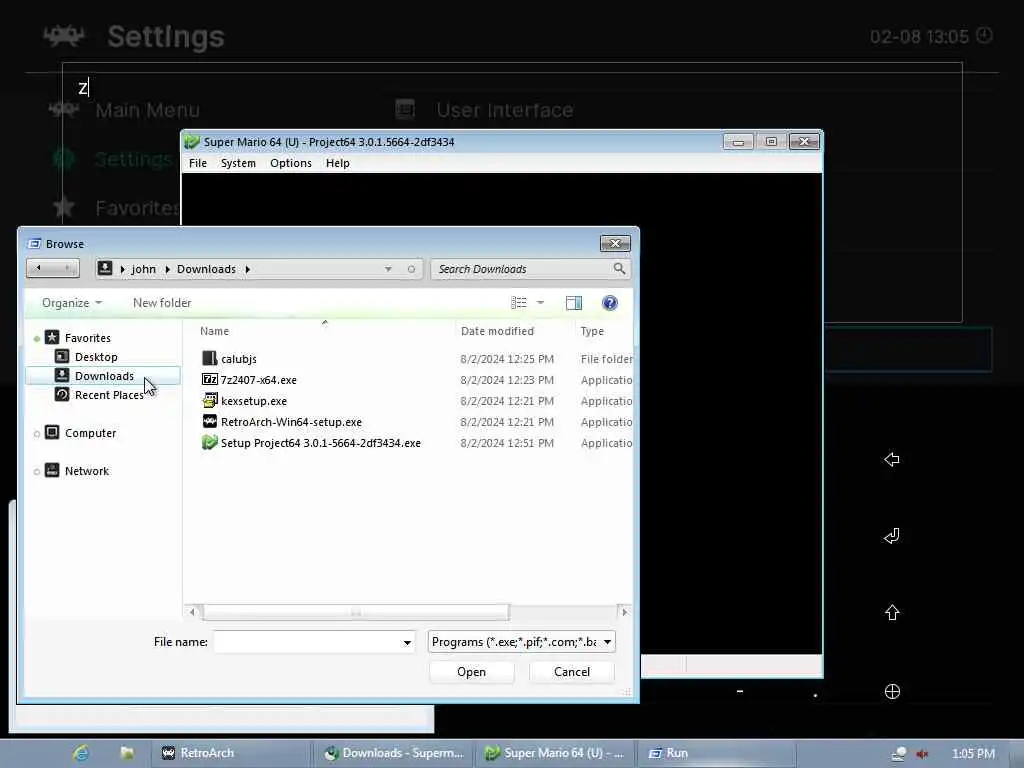Click the Computer icon in navigation pane
1024x768 pixels.
coord(52,432)
